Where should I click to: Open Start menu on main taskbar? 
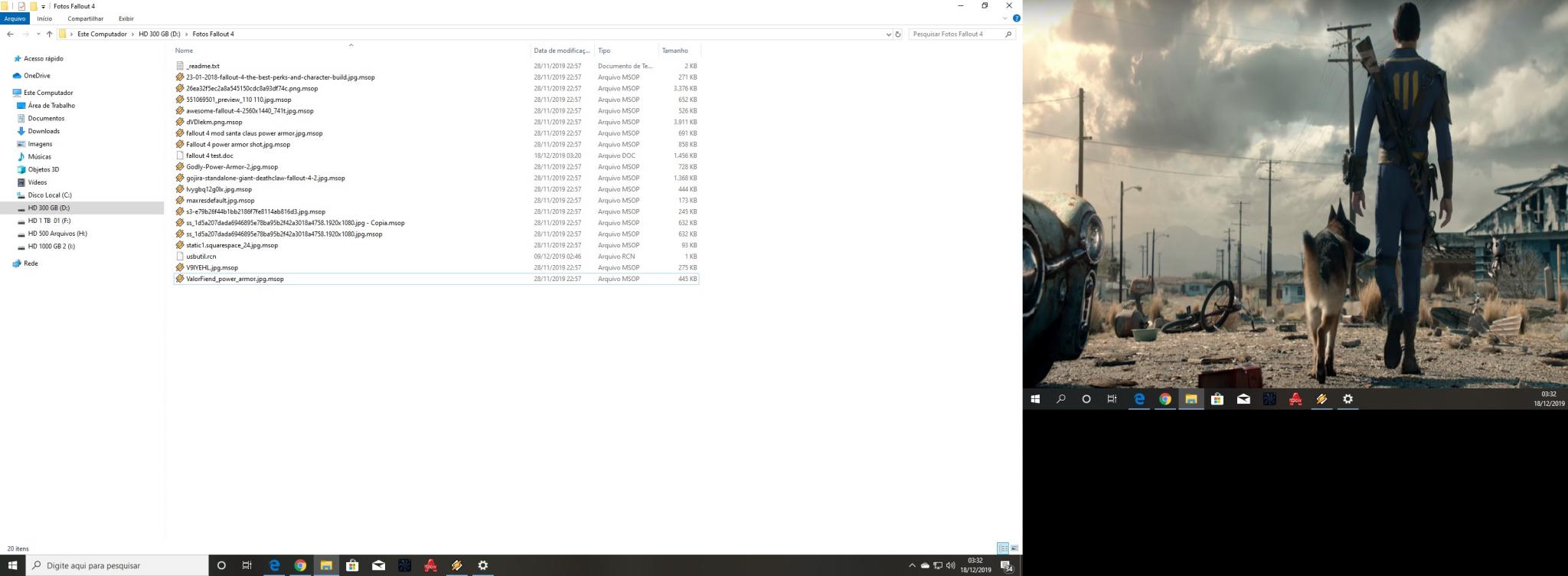[12, 565]
